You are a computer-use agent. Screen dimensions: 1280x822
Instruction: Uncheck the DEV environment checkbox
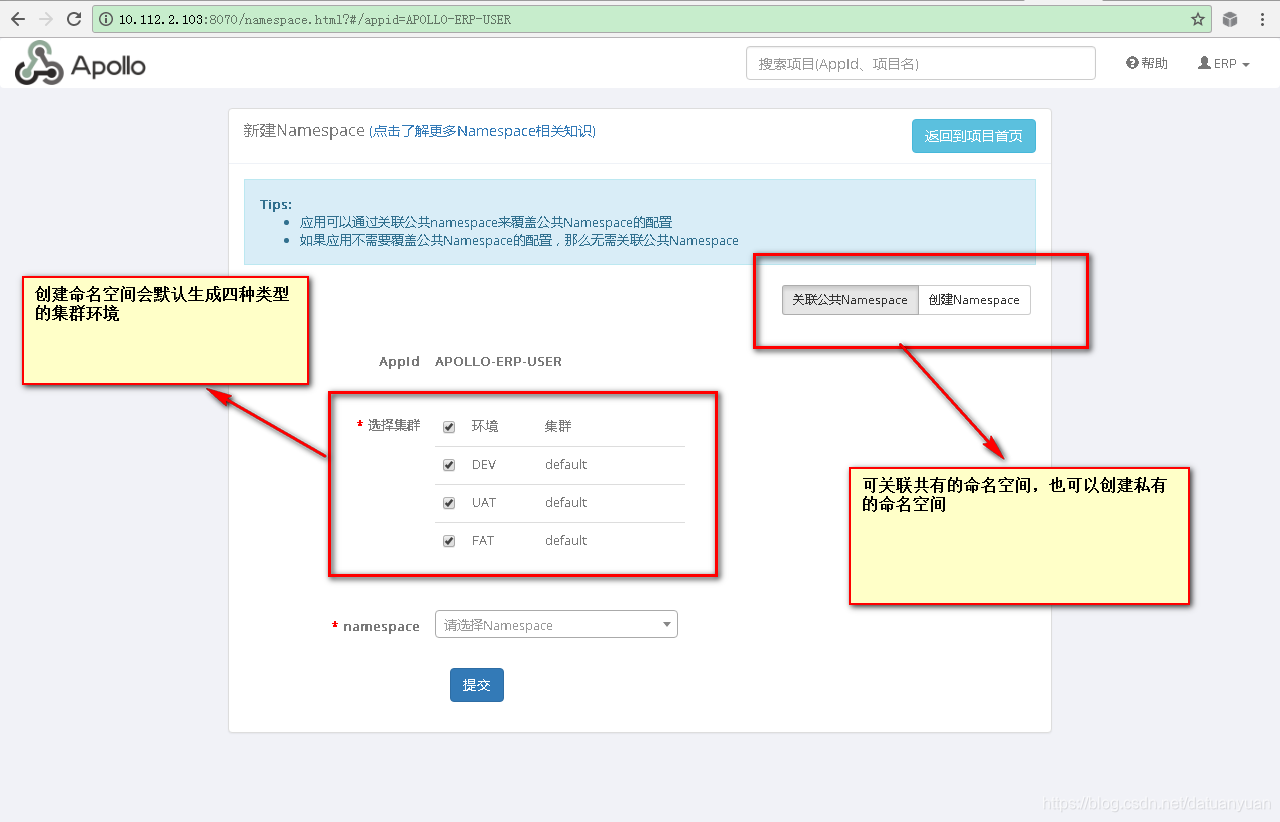[x=449, y=465]
